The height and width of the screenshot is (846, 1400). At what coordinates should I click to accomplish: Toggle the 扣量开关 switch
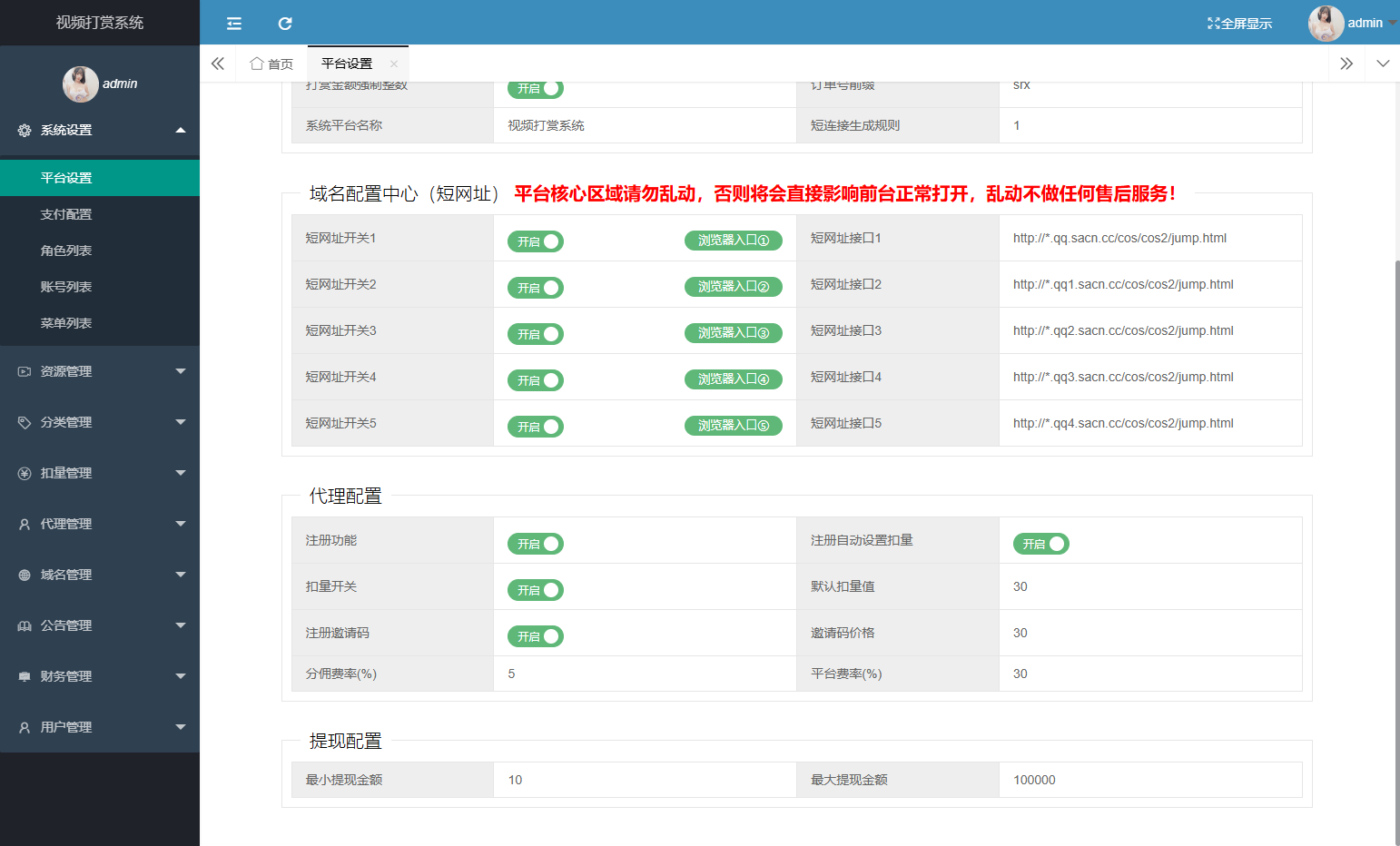click(x=536, y=590)
